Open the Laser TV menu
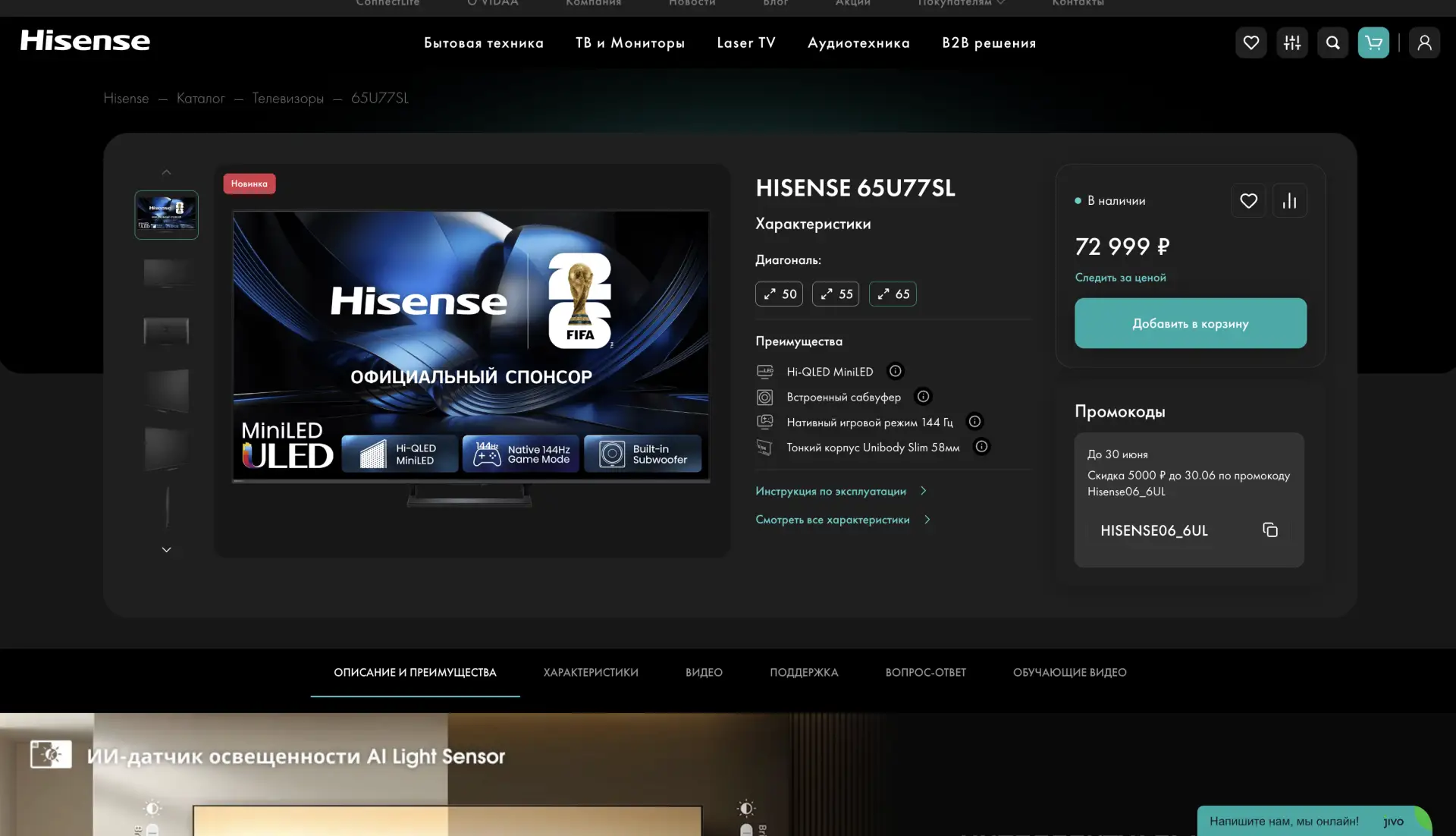The image size is (1456, 836). click(x=746, y=43)
